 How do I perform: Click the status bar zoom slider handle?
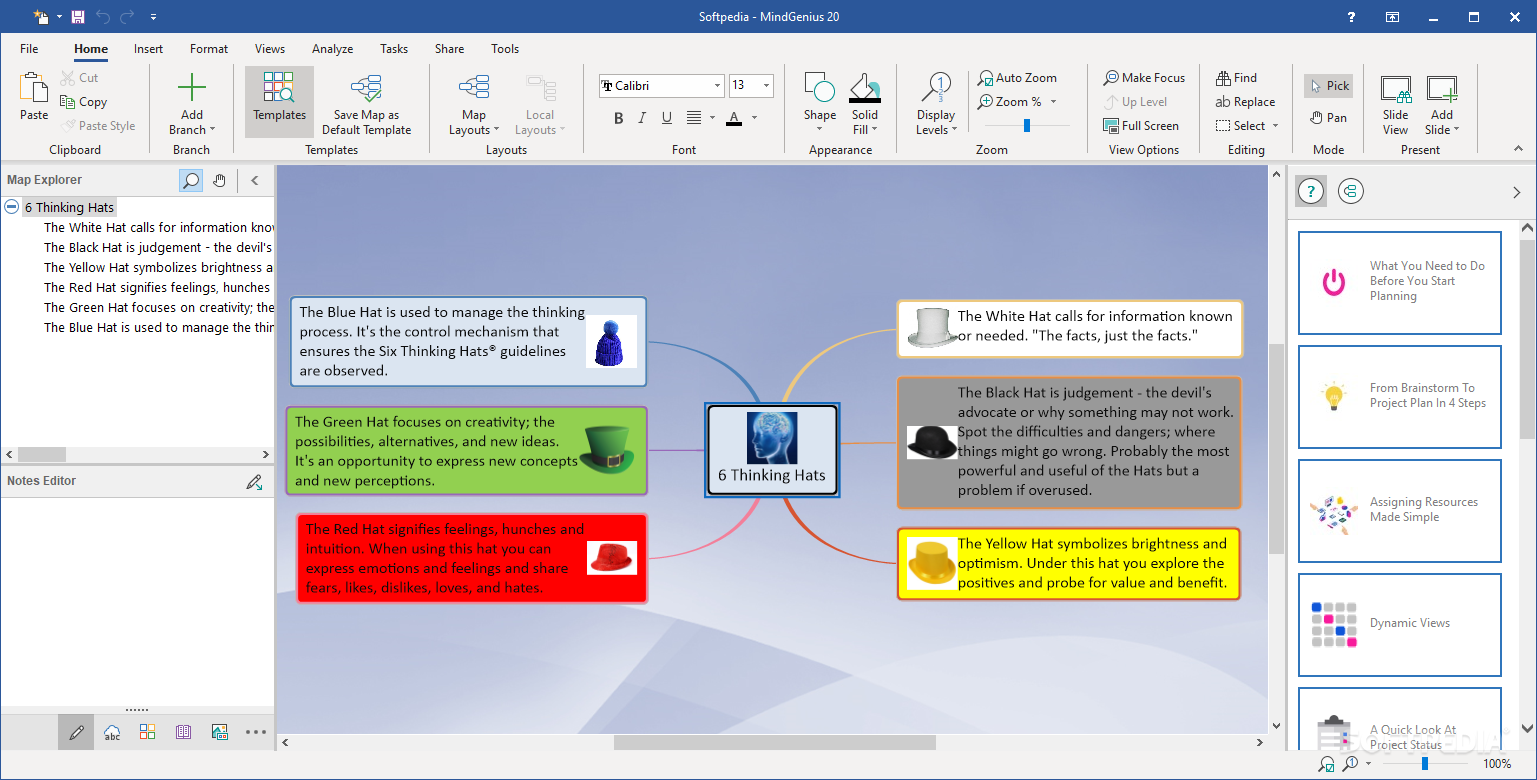[x=1425, y=764]
